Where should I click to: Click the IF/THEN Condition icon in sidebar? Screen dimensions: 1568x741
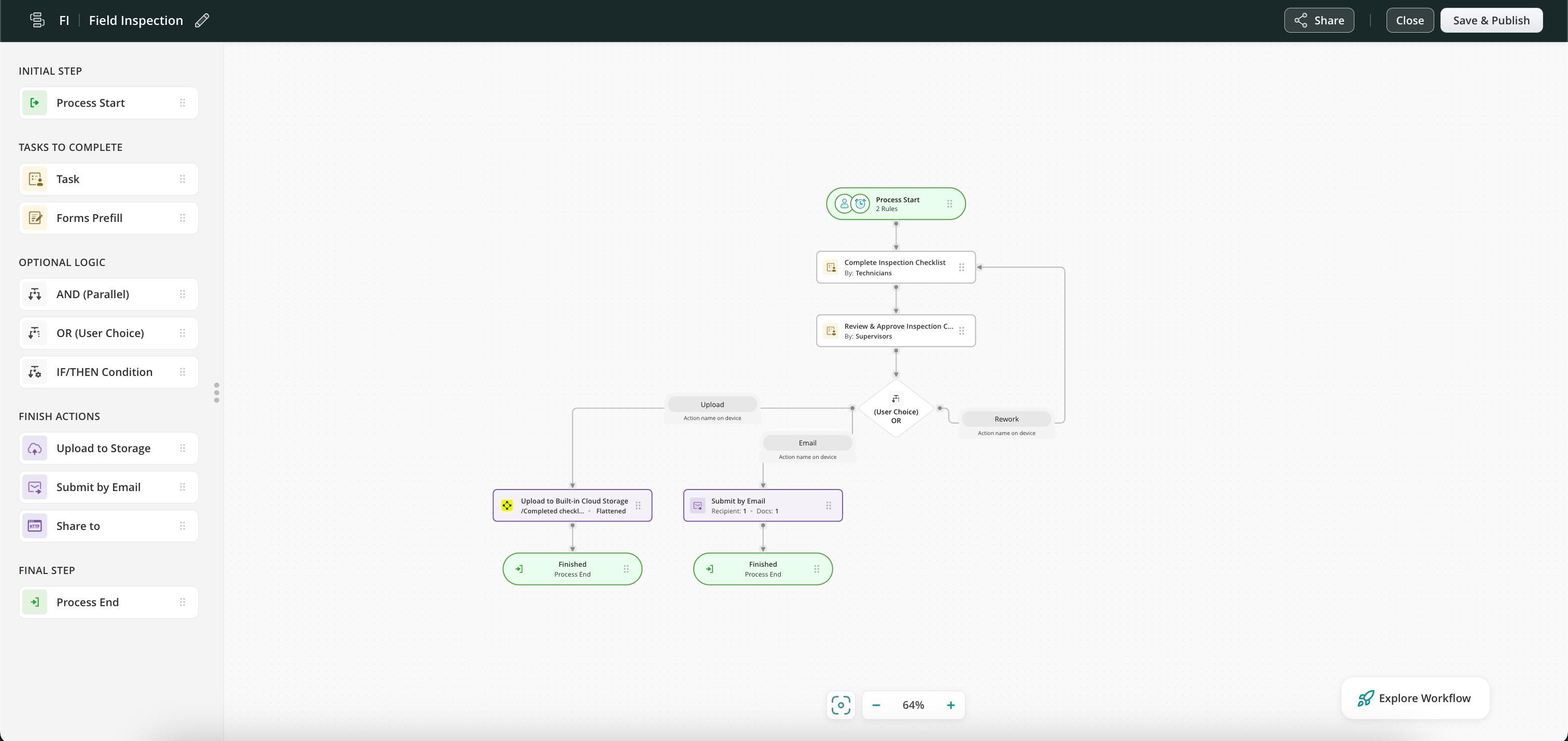tap(35, 372)
